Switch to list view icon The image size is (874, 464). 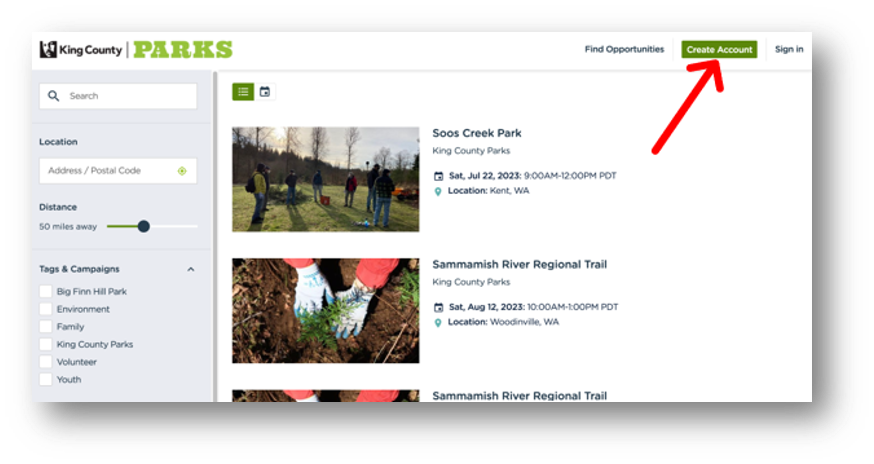click(243, 92)
